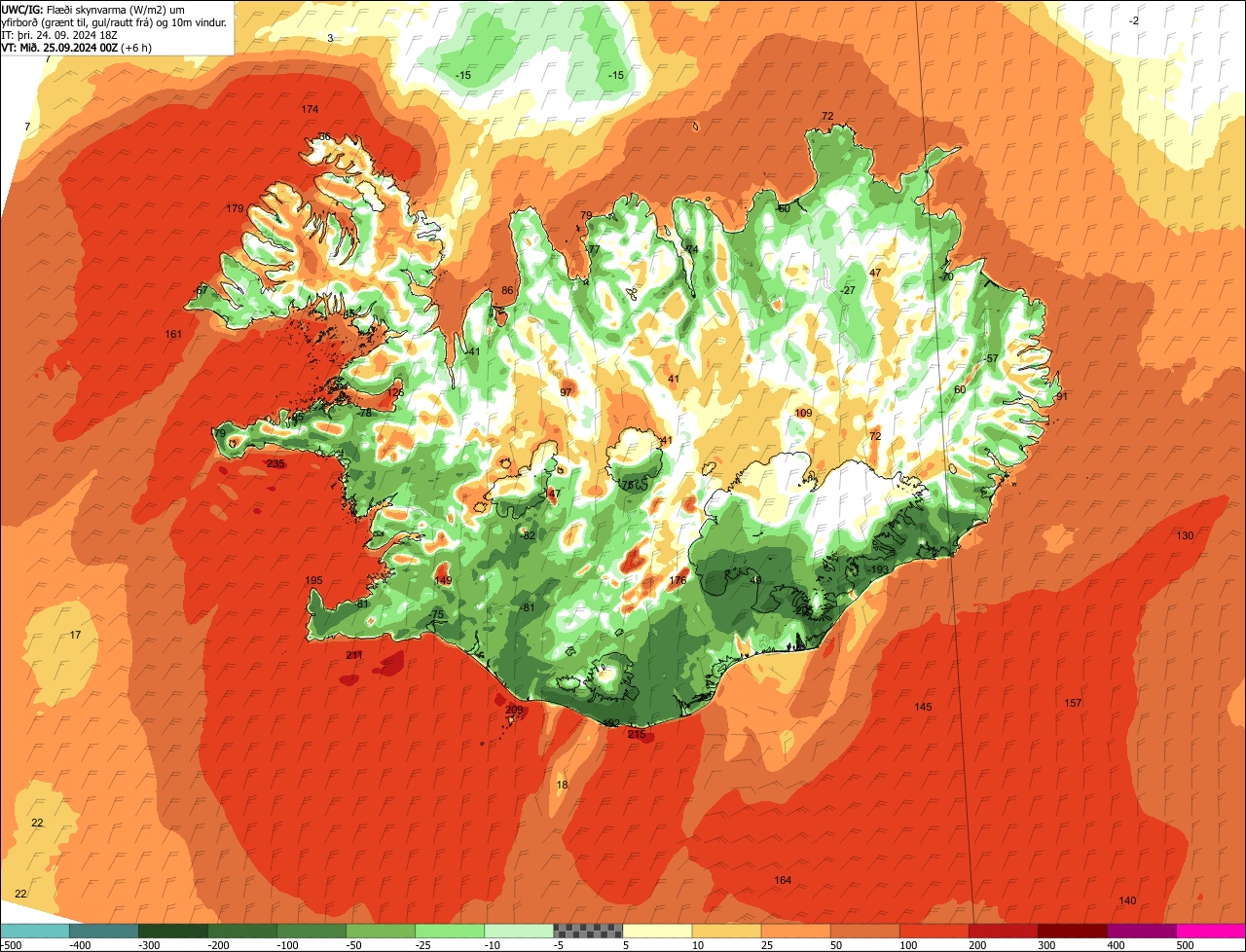Select the value 176 in southern highlands

pos(678,580)
